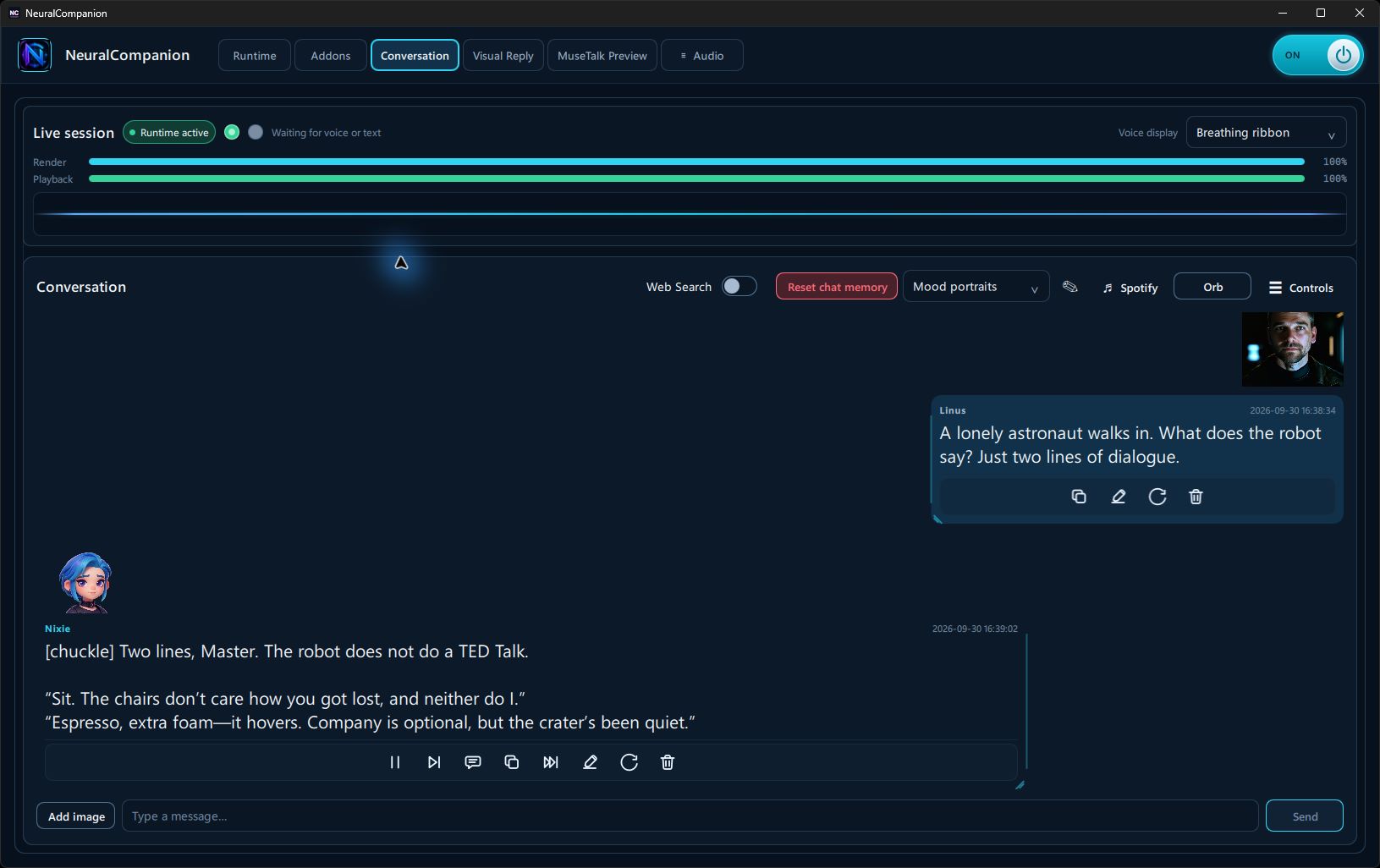
Task: Click the Add image button
Action: tap(76, 816)
